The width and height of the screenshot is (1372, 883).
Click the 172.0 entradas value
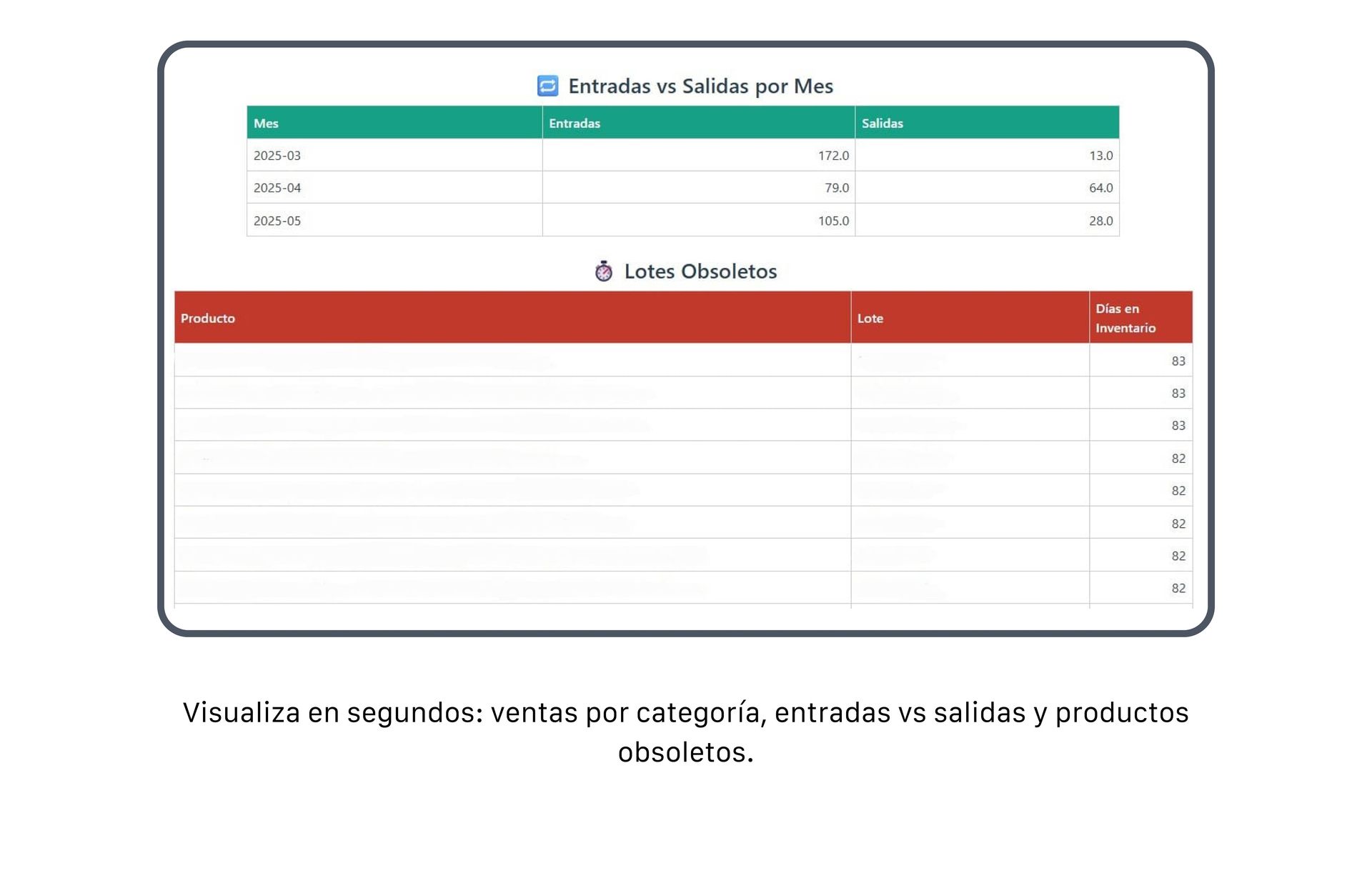point(833,155)
